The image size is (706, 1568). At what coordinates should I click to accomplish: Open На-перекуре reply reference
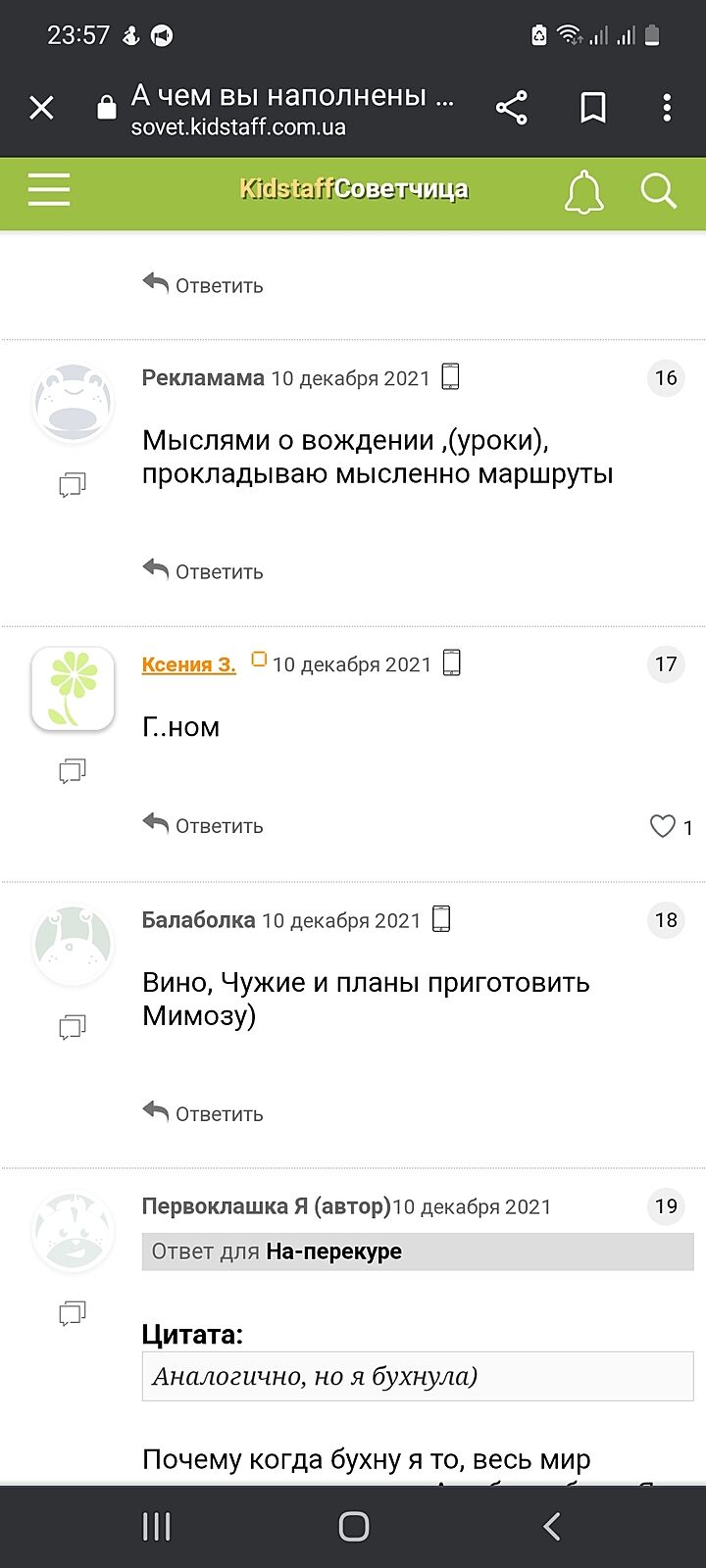(333, 1251)
